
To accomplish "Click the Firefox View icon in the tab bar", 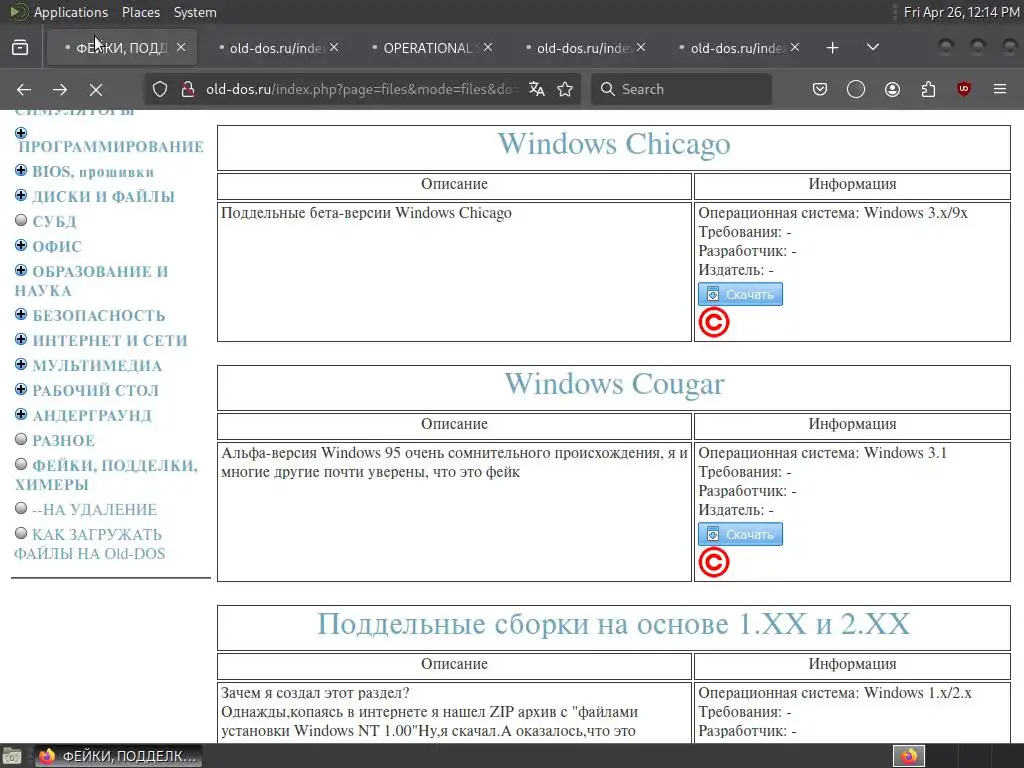I will (x=20, y=48).
